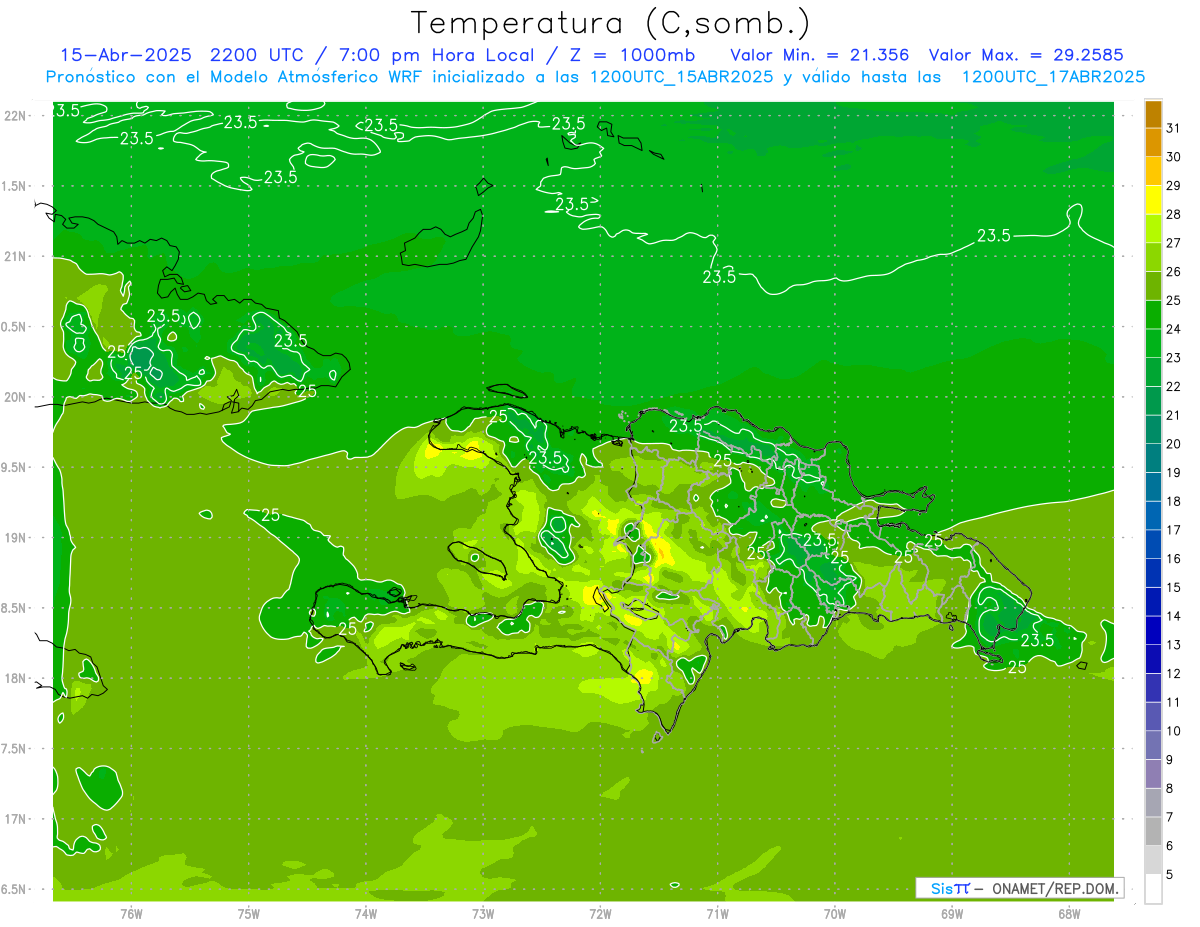Image resolution: width=1200 pixels, height=927 pixels.
Task: Click the "ONAMET/REP.DOM." credit label
Action: point(1054,888)
